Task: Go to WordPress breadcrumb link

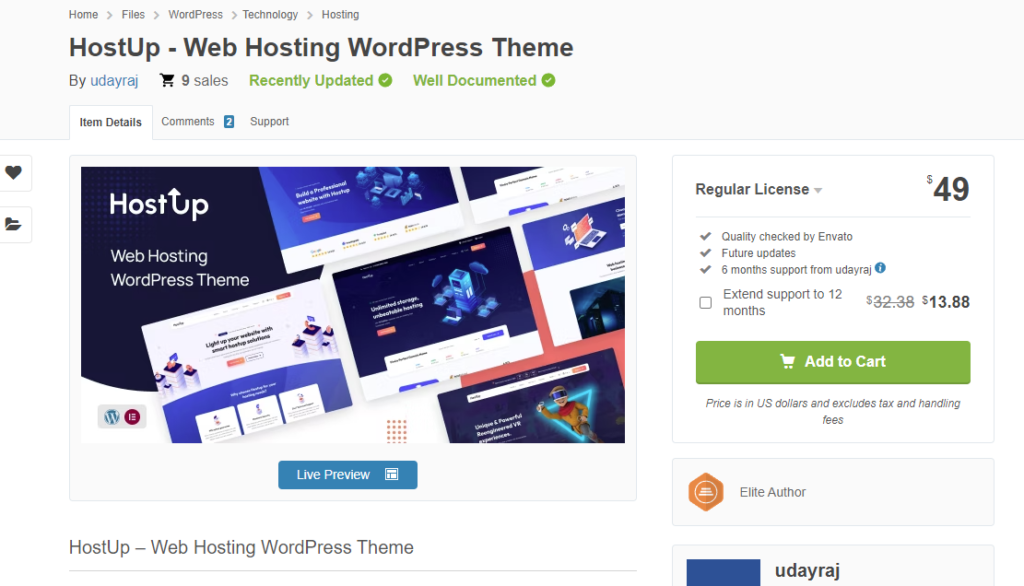Action: click(195, 15)
